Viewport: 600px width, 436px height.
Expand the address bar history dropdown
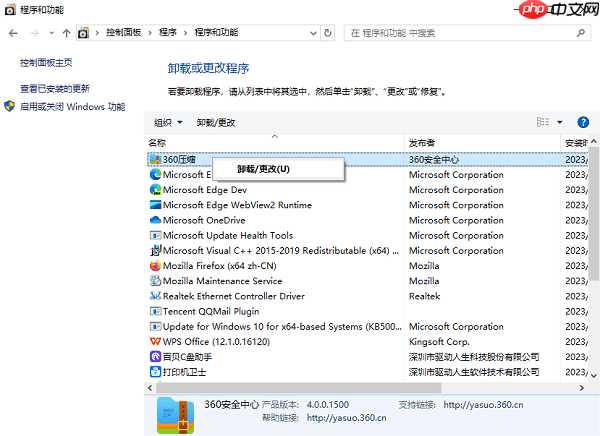click(x=313, y=33)
